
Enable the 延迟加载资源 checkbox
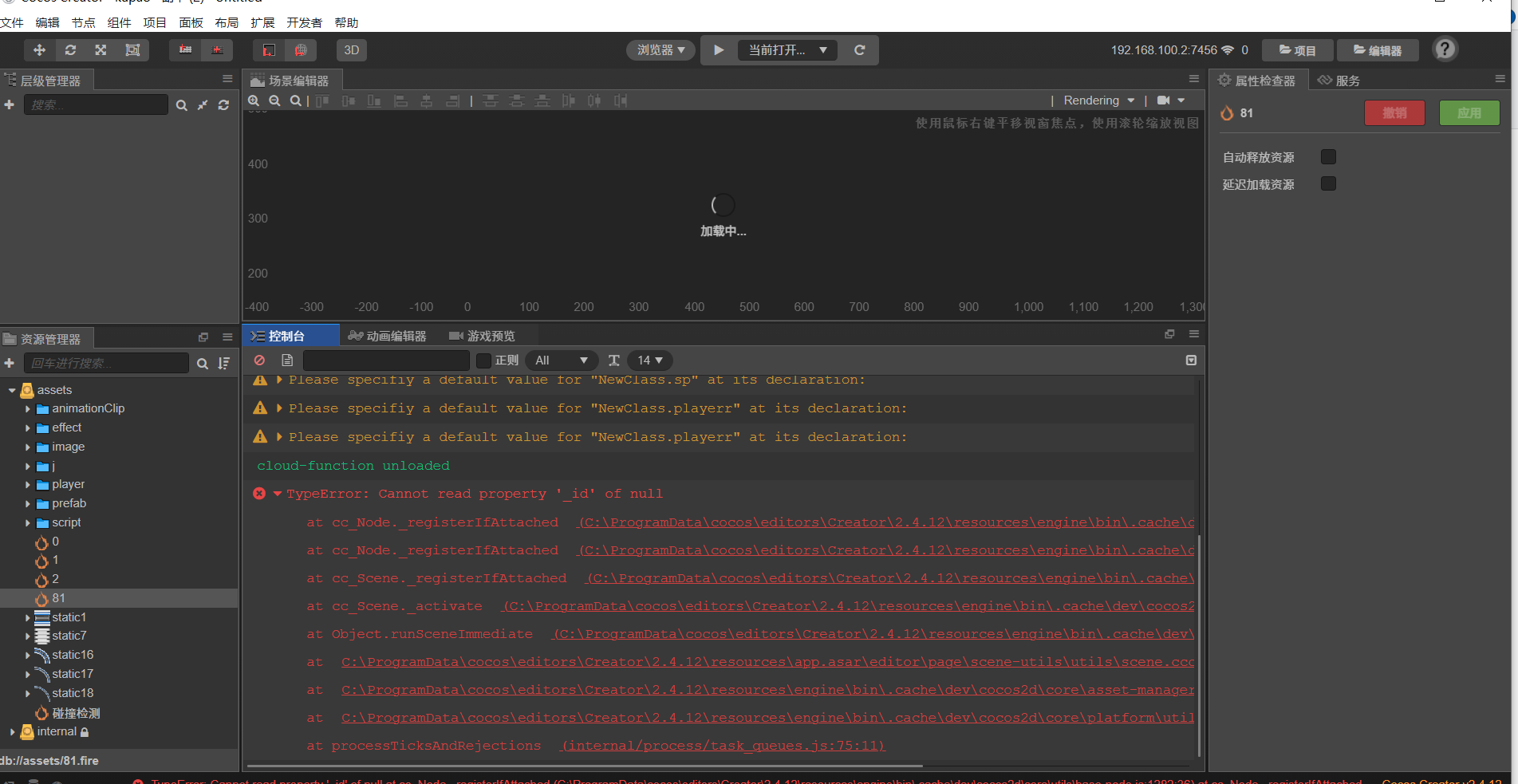1328,183
